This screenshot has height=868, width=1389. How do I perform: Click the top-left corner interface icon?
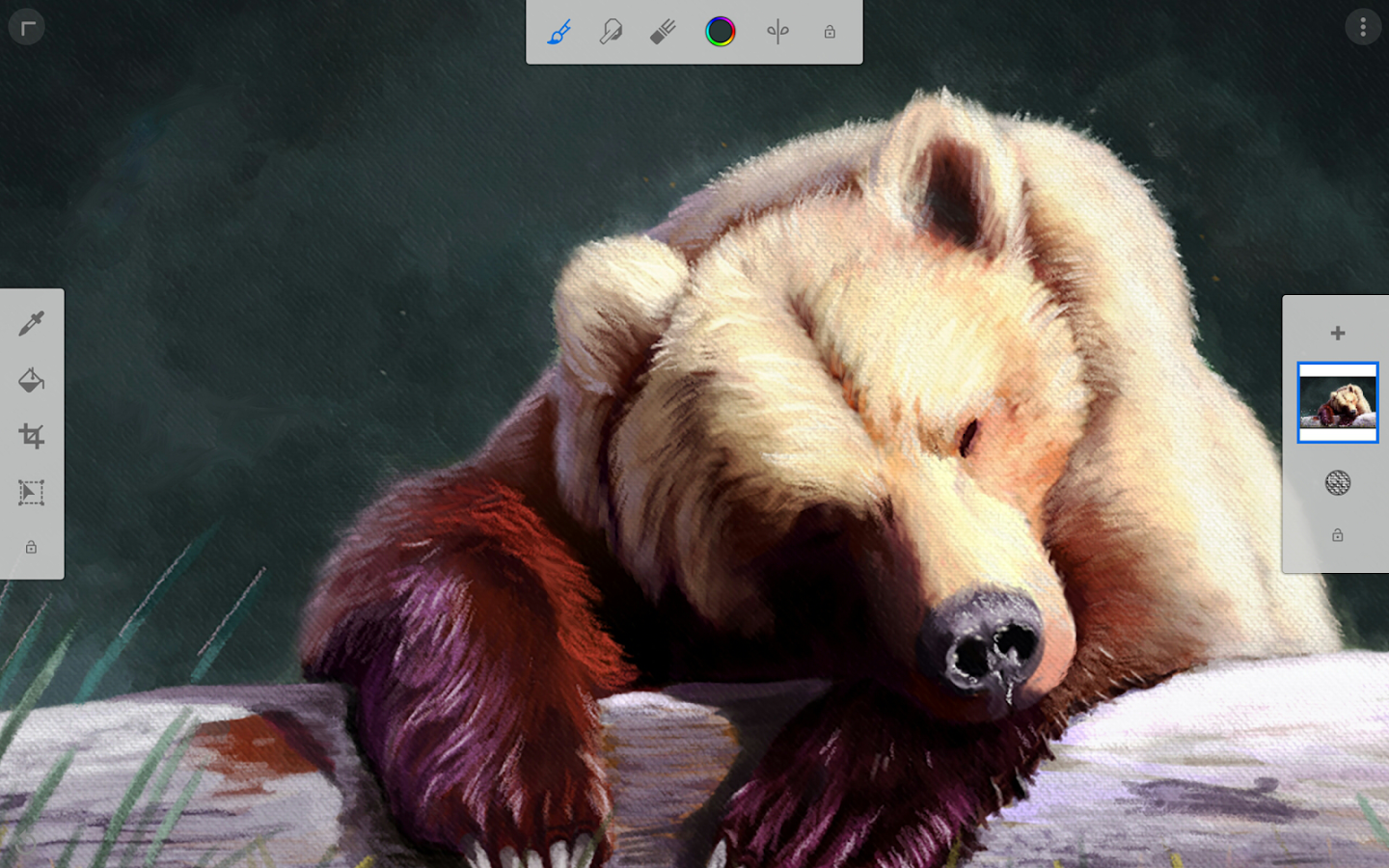pos(27,27)
